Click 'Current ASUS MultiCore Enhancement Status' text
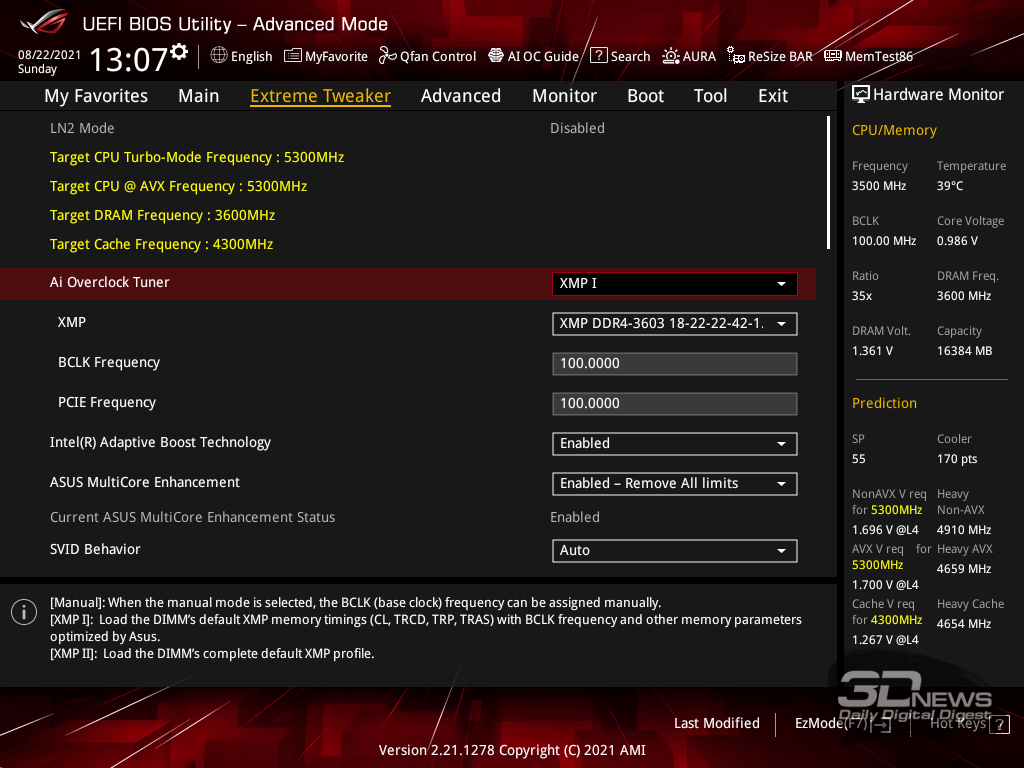Screen dimensions: 1024x768 tap(193, 517)
